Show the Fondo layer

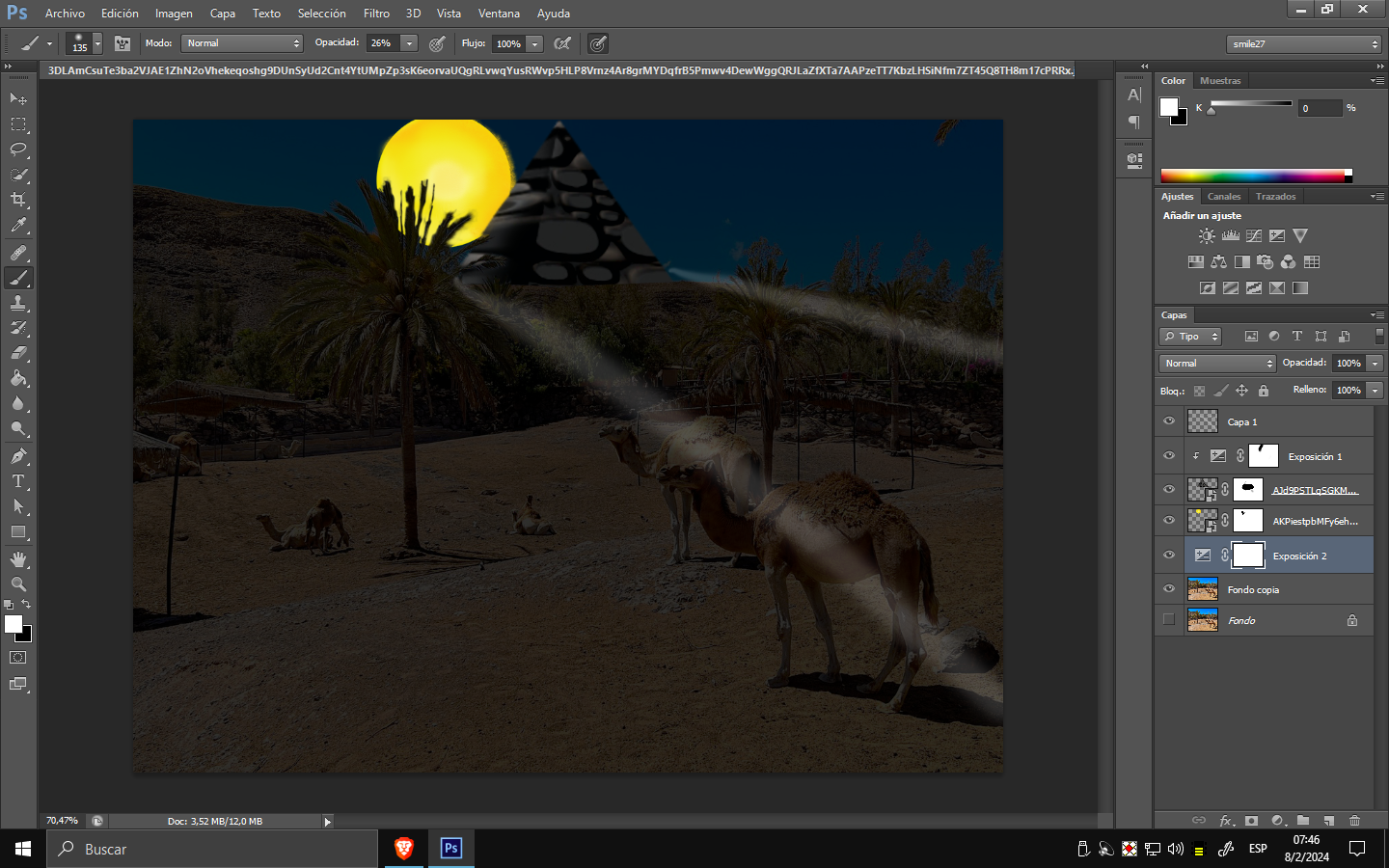click(x=1169, y=620)
